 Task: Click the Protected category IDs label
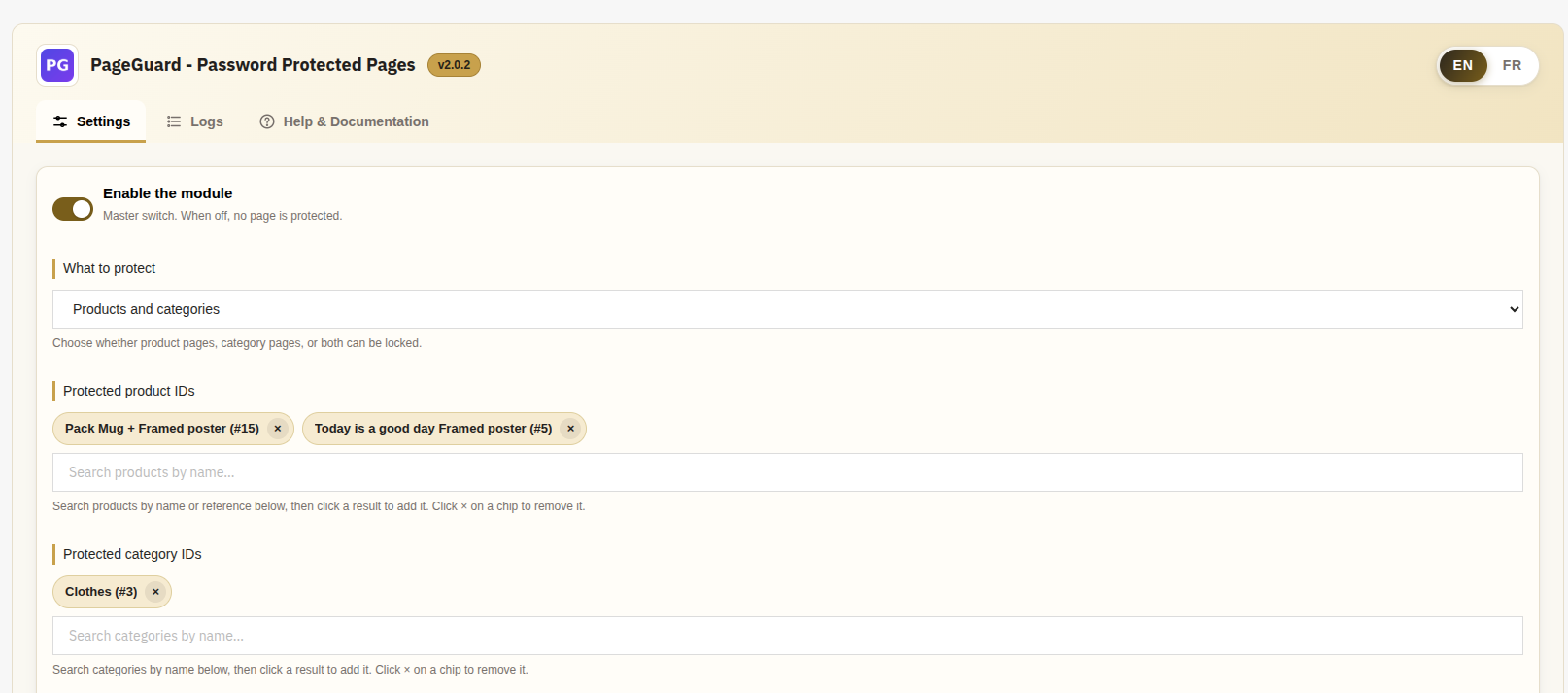132,554
